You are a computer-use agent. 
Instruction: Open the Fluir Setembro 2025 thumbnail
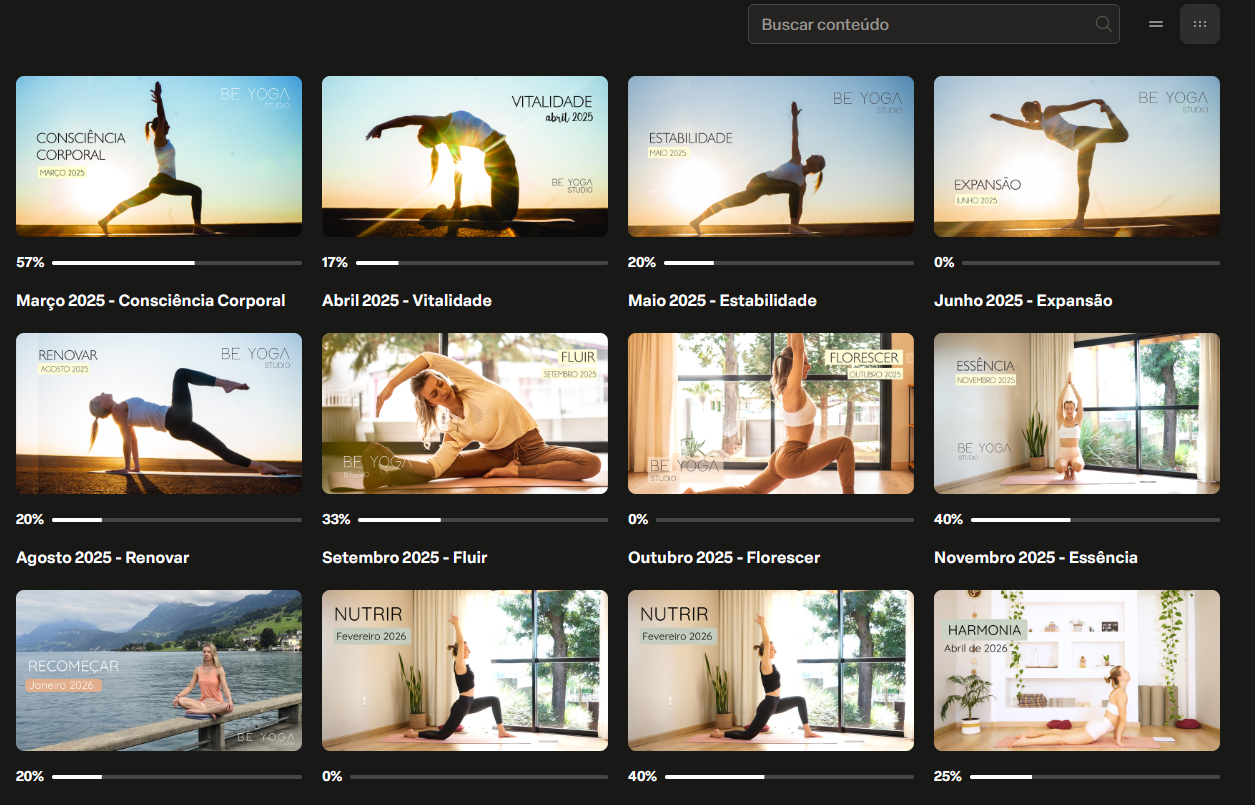point(465,414)
